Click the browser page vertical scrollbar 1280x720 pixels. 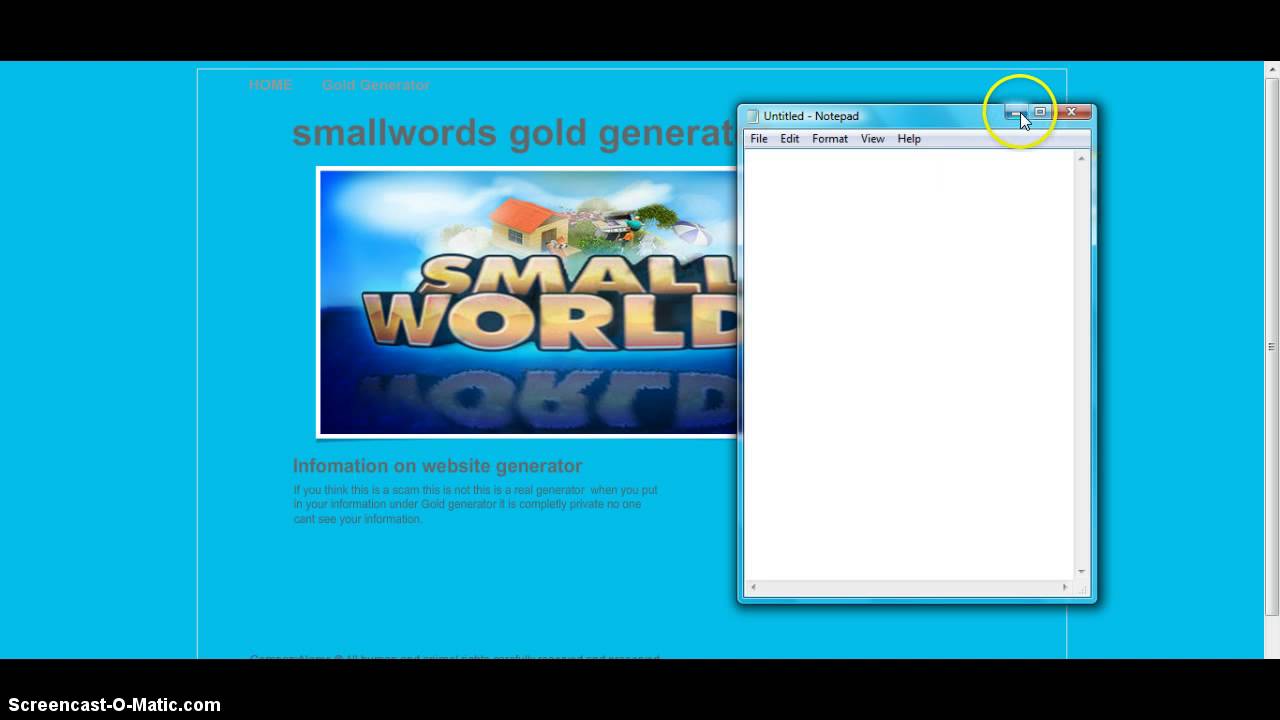pyautogui.click(x=1272, y=347)
